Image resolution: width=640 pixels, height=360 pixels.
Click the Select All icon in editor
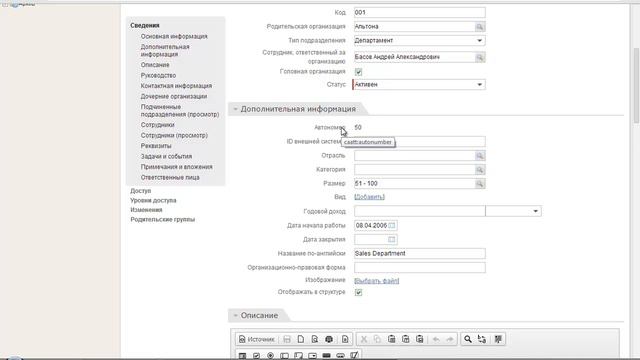click(x=498, y=339)
